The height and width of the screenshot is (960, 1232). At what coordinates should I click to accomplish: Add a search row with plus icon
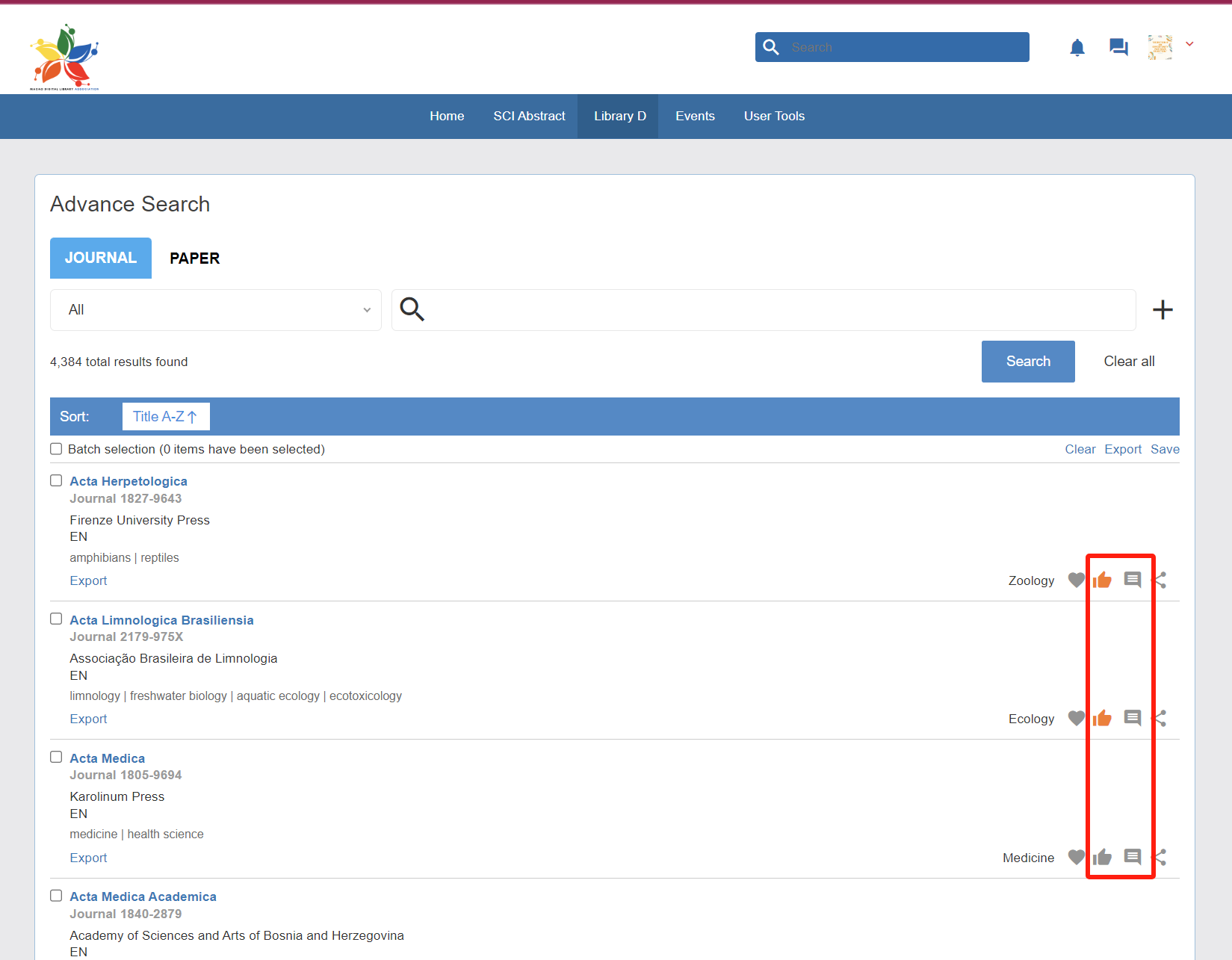pyautogui.click(x=1163, y=309)
